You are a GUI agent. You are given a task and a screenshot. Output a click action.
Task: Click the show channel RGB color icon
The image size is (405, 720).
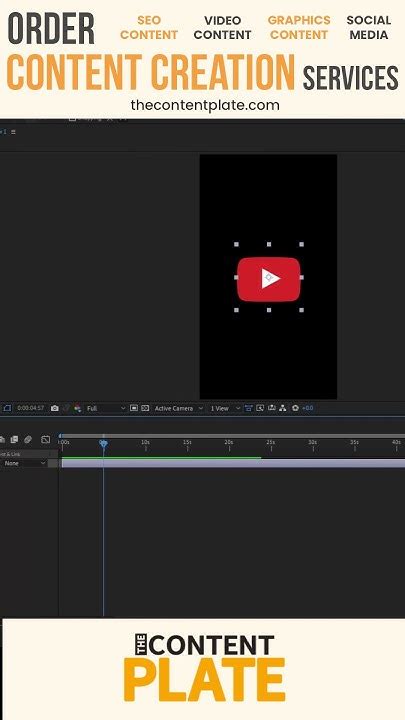coord(77,408)
